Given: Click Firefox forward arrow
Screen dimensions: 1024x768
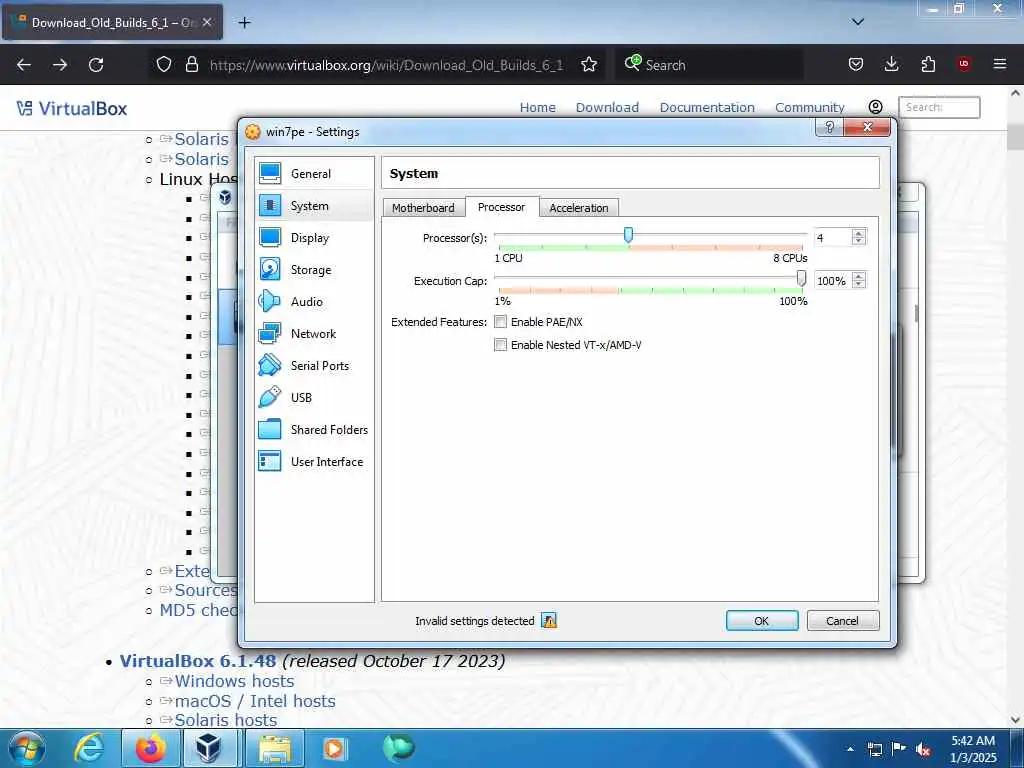Looking at the screenshot, I should [x=60, y=65].
